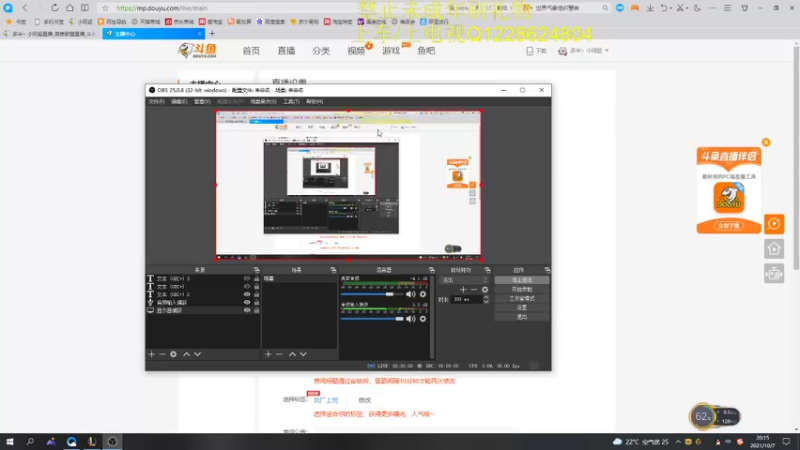Pop out the Audio Mixer dock panel
Screen dimensions: 800x450
[x=432, y=270]
